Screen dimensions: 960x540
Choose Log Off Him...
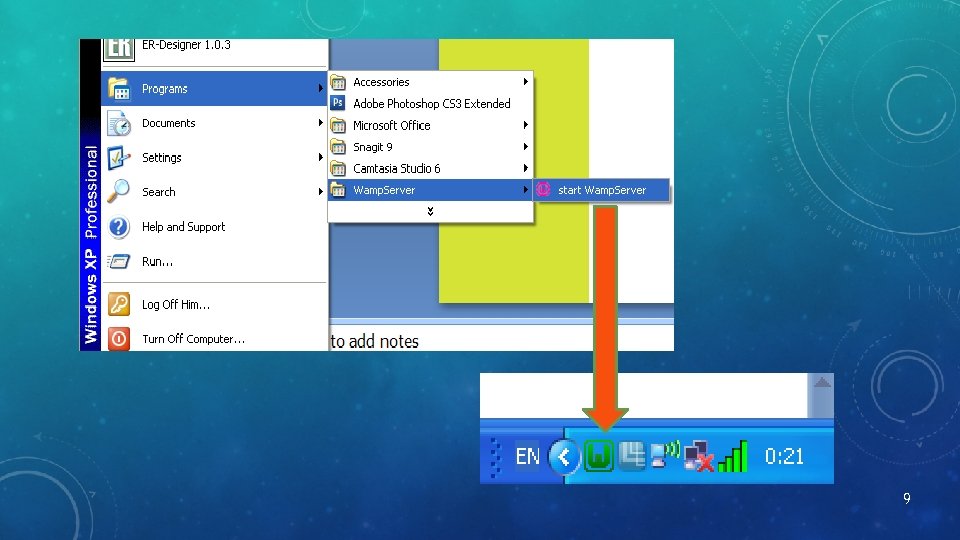point(214,304)
